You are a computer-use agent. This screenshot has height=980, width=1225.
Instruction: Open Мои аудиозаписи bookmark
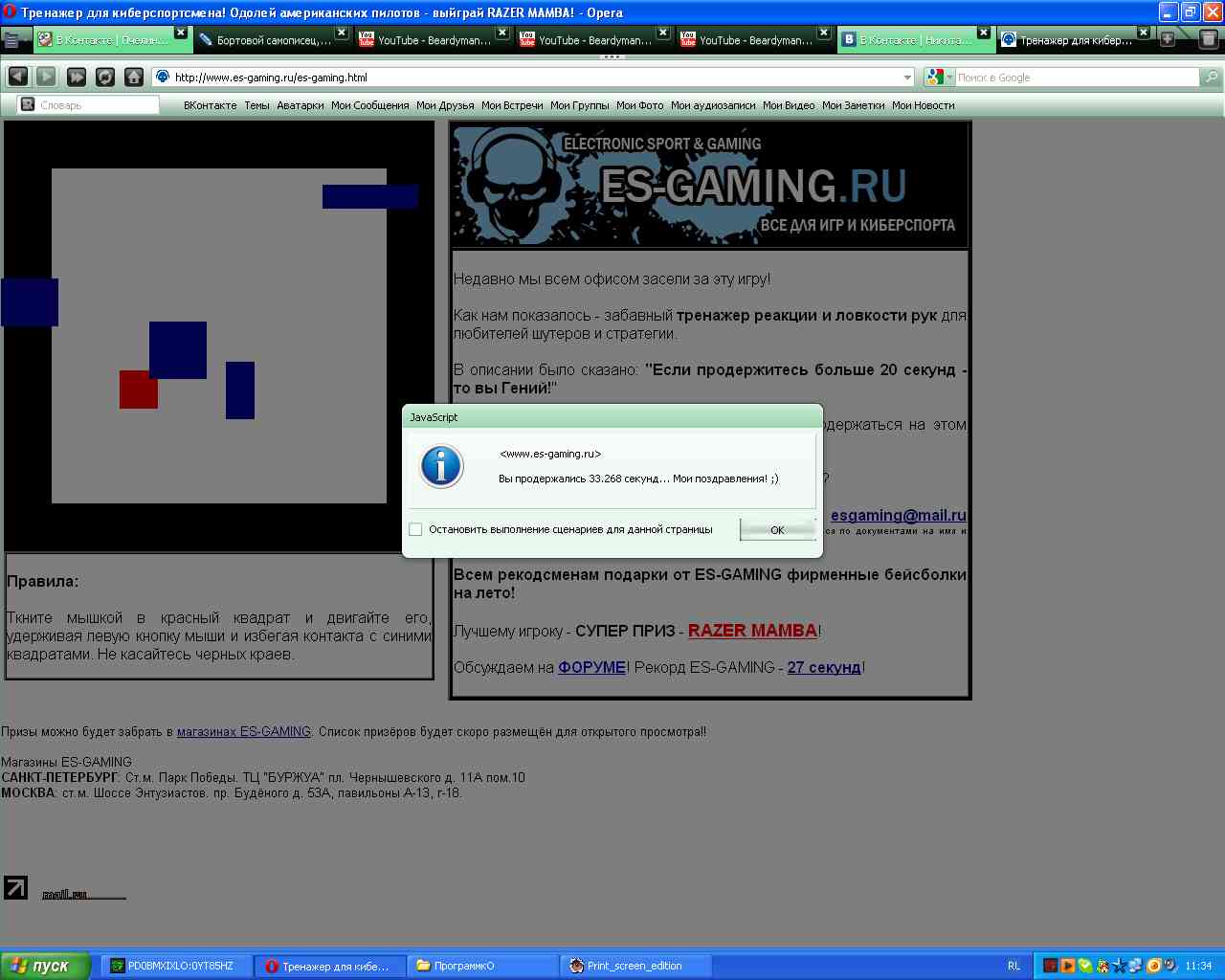tap(713, 105)
